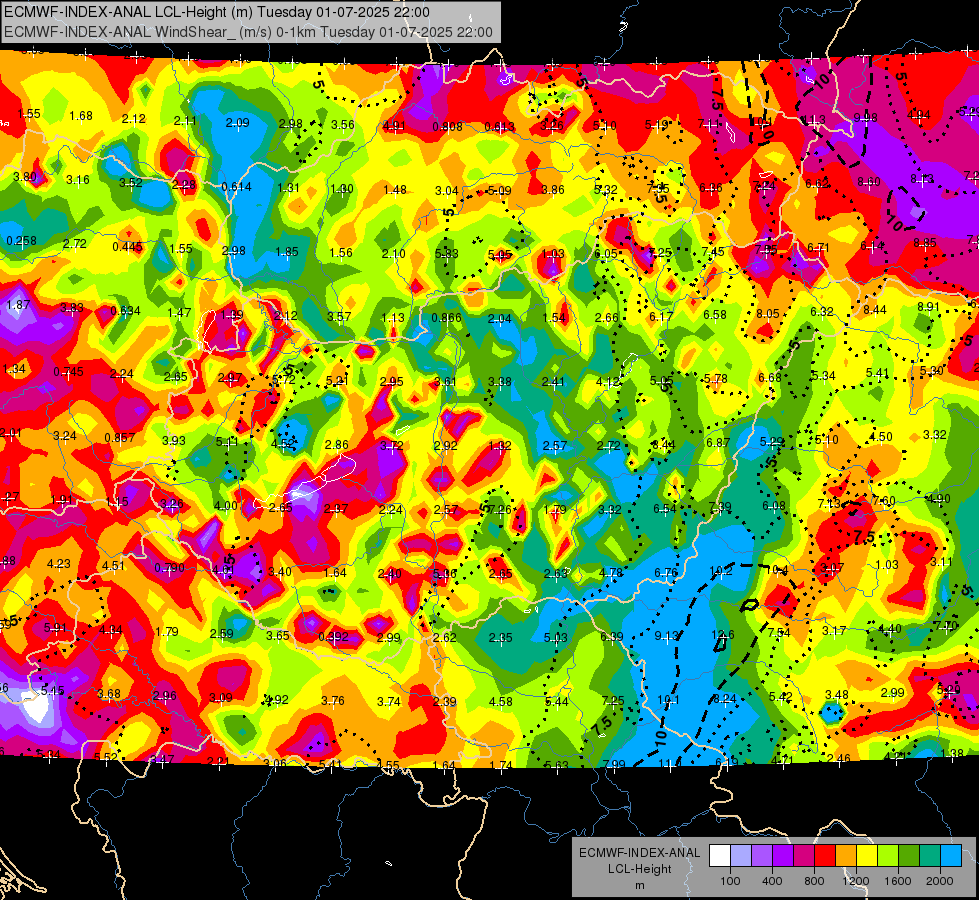Select the map value 2.09
The width and height of the screenshot is (979, 900).
(237, 123)
